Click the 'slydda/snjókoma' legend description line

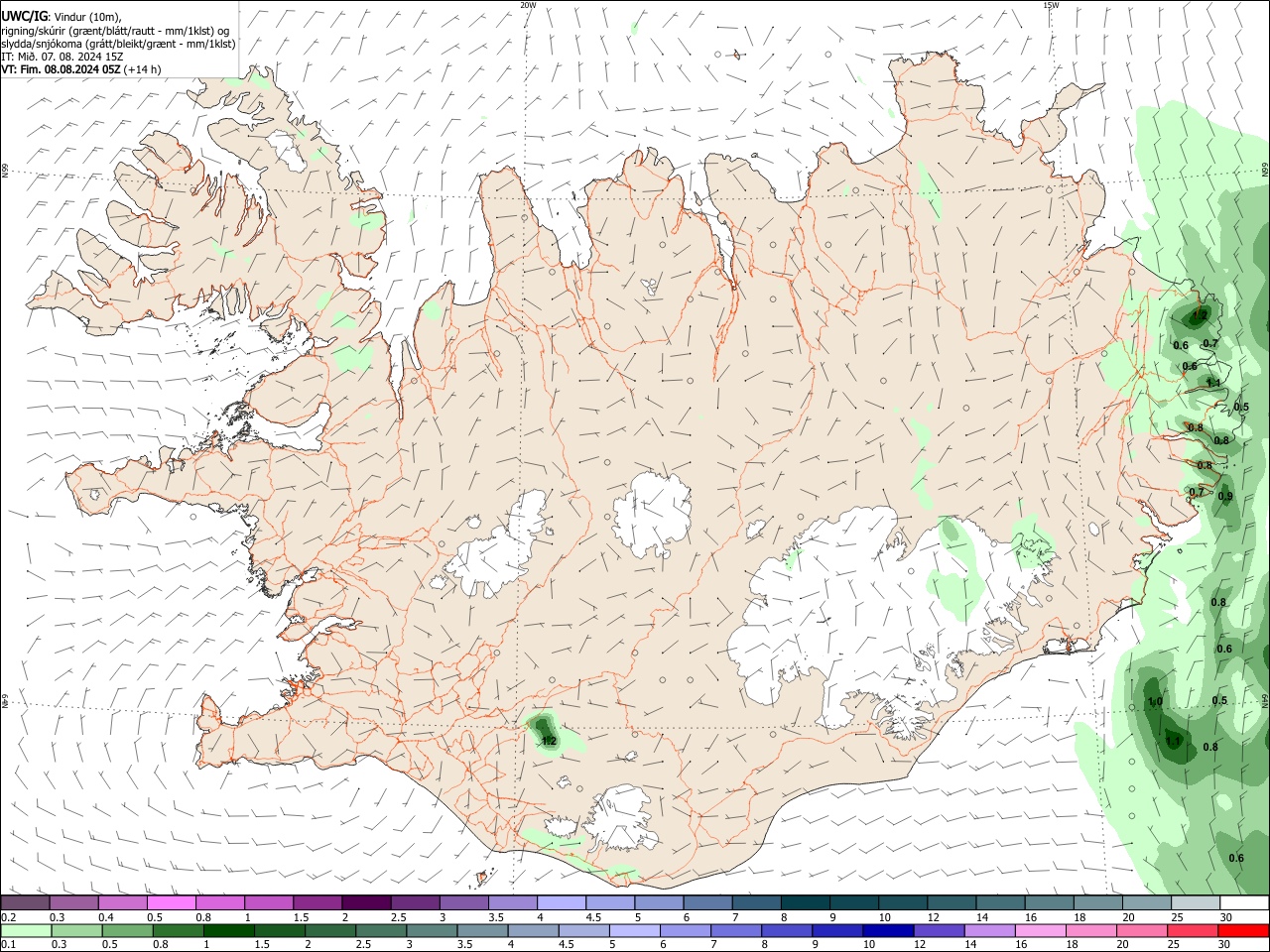[x=118, y=44]
